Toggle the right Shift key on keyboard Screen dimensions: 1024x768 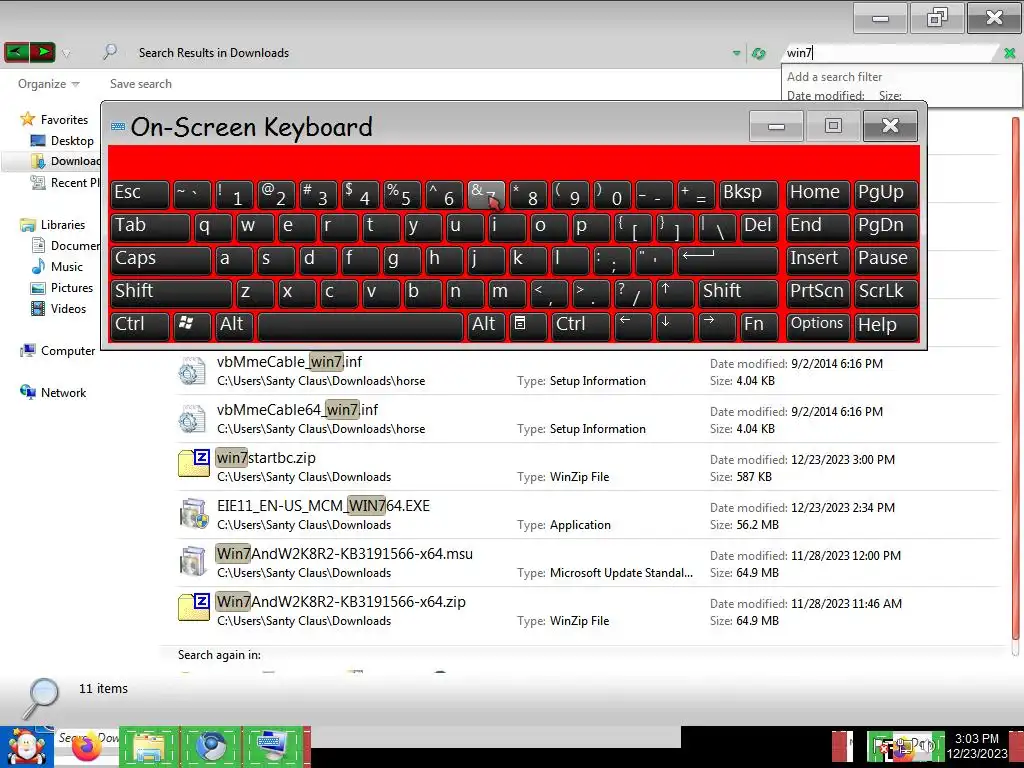coord(739,292)
